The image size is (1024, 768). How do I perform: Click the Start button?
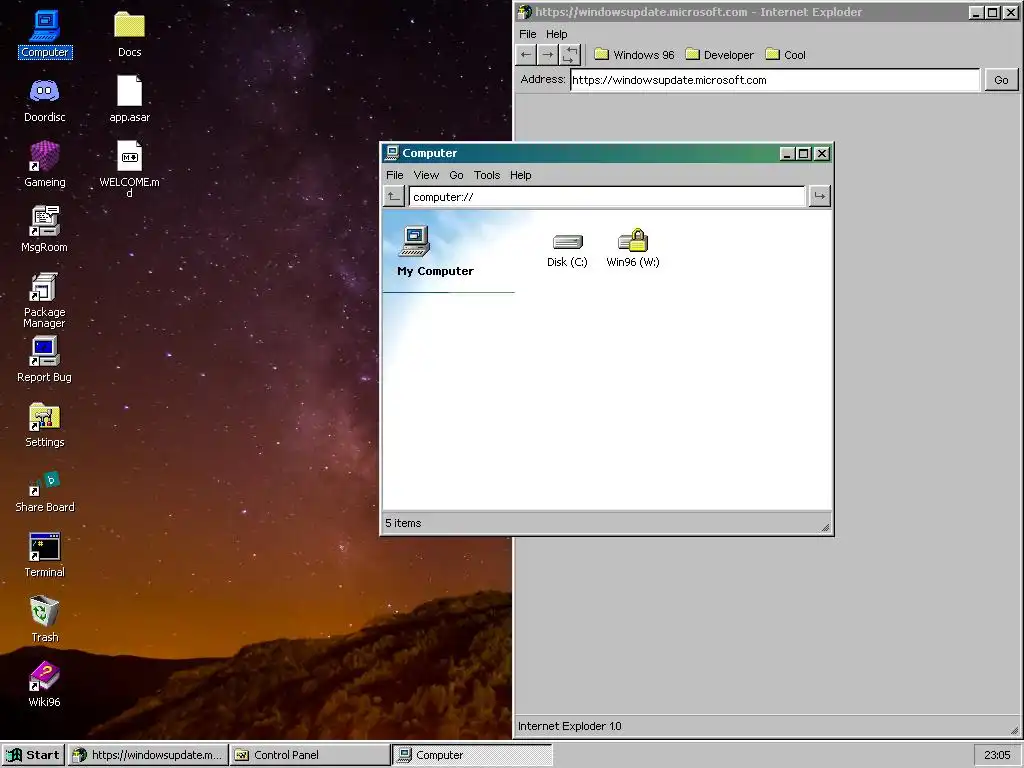33,755
